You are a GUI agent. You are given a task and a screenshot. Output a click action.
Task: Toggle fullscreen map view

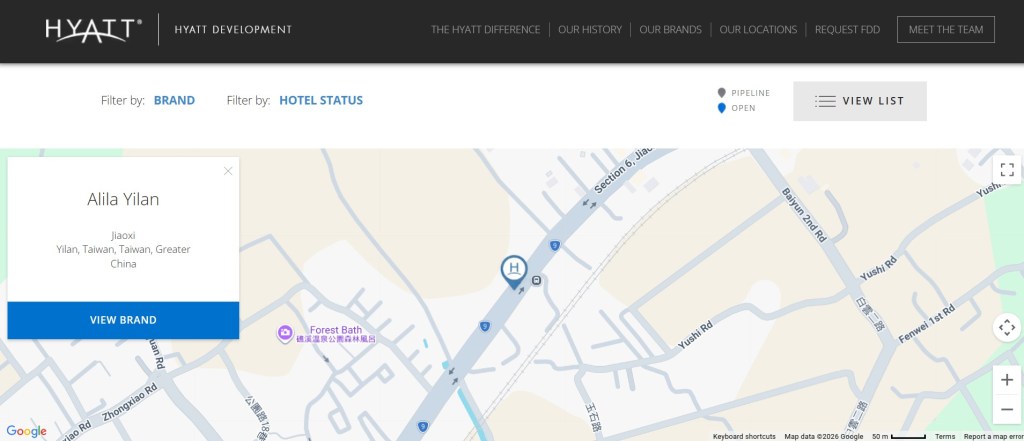pyautogui.click(x=1007, y=169)
